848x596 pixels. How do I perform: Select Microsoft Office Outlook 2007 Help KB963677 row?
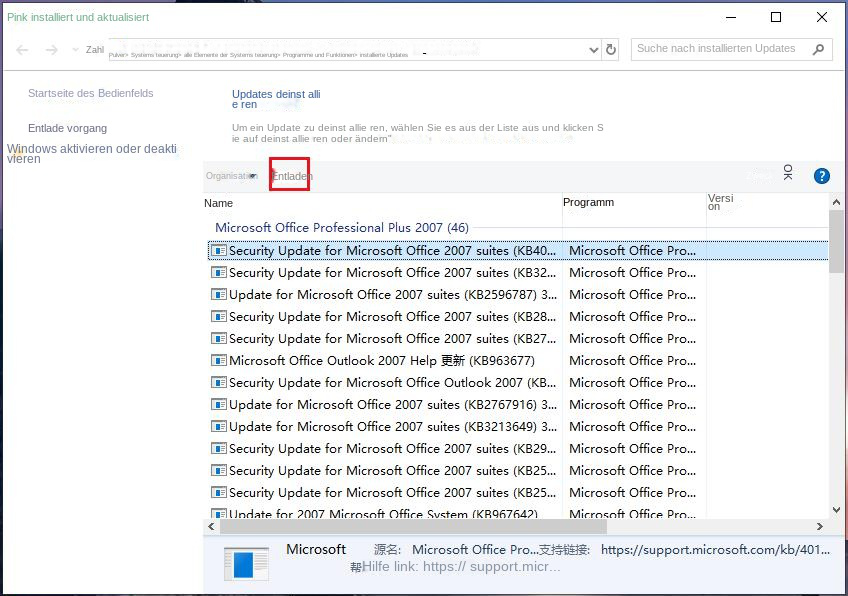518,361
